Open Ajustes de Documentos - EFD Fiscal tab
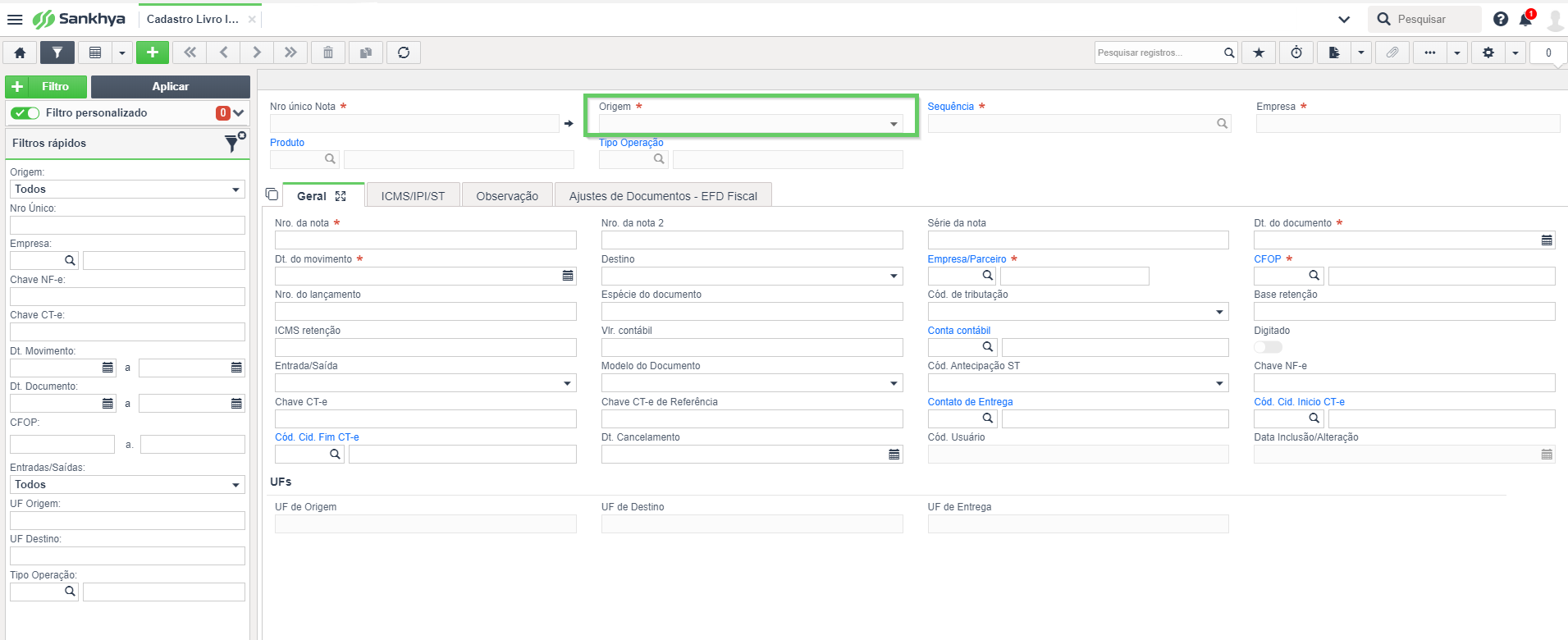 (663, 196)
